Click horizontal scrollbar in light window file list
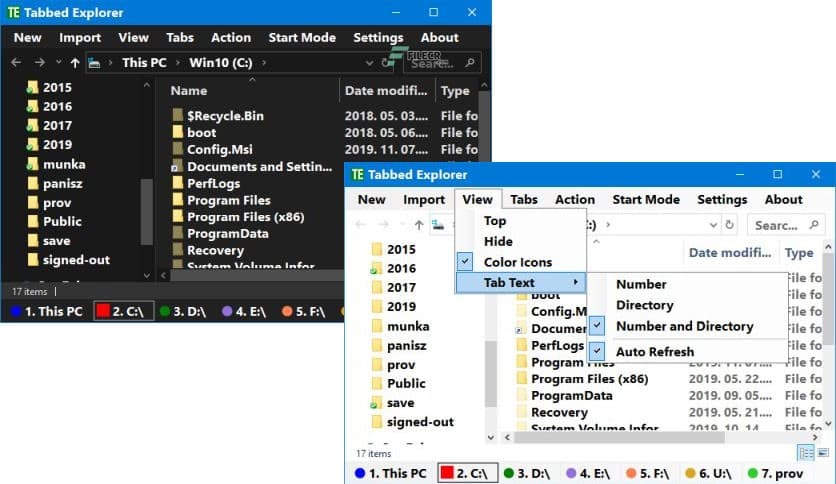This screenshot has height=484, width=836. pos(618,437)
